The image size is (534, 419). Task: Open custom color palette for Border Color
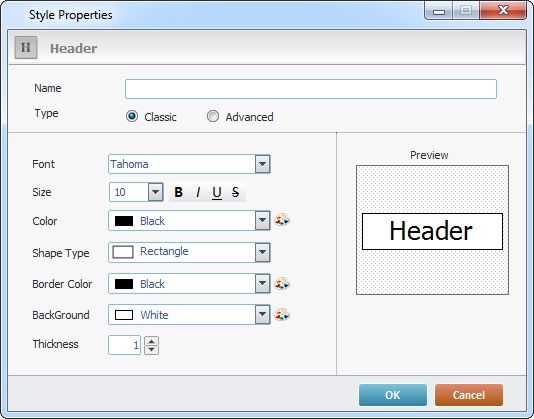(x=282, y=283)
